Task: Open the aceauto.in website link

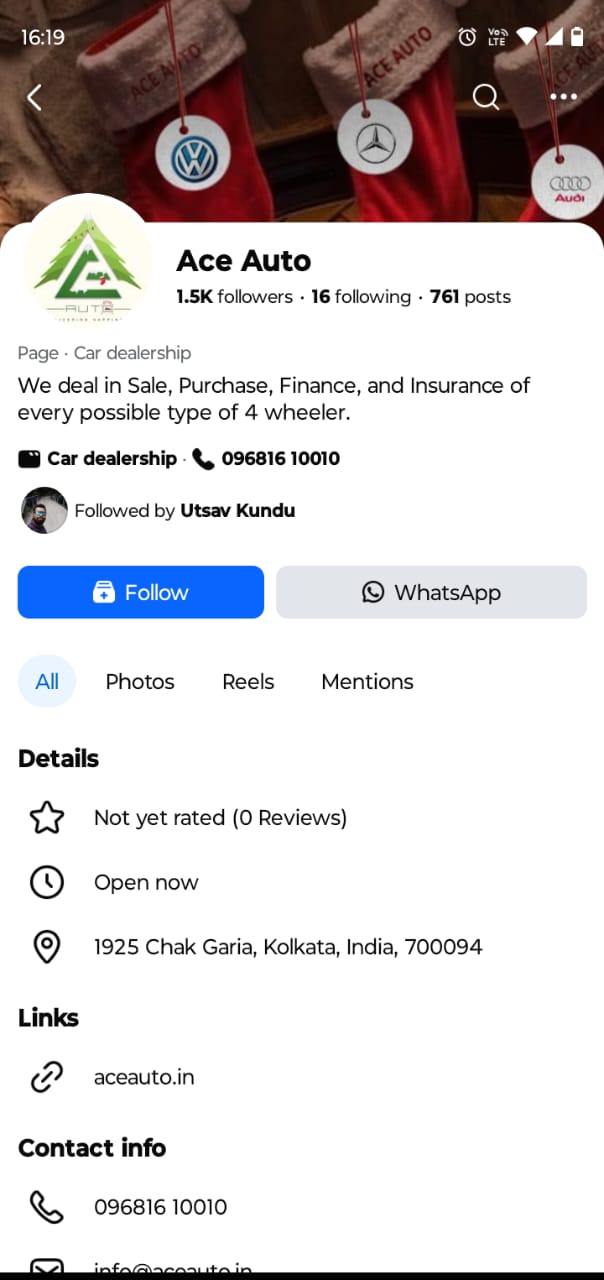Action: [x=144, y=1077]
